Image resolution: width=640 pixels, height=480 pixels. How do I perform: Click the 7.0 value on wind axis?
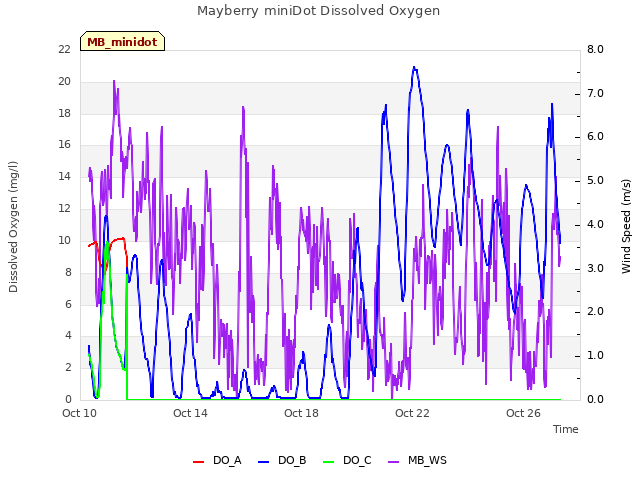[596, 93]
